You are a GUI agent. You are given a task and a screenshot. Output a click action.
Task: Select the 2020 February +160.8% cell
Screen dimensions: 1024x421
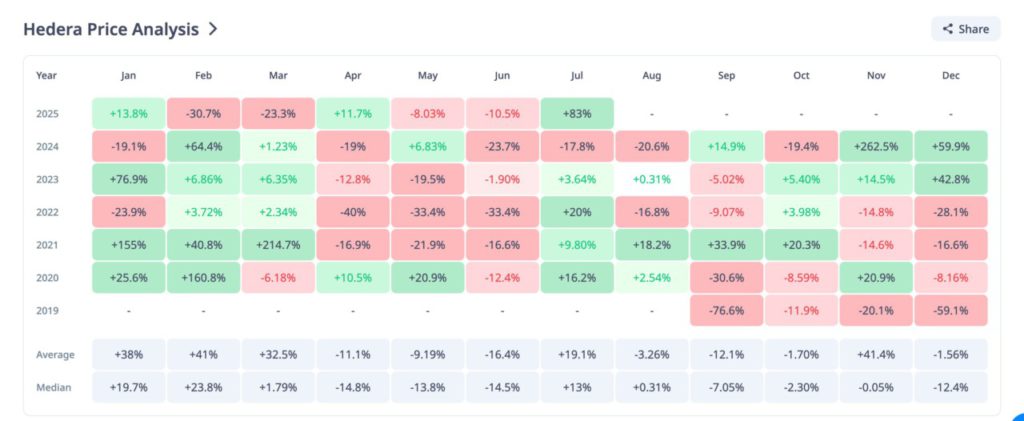point(203,277)
